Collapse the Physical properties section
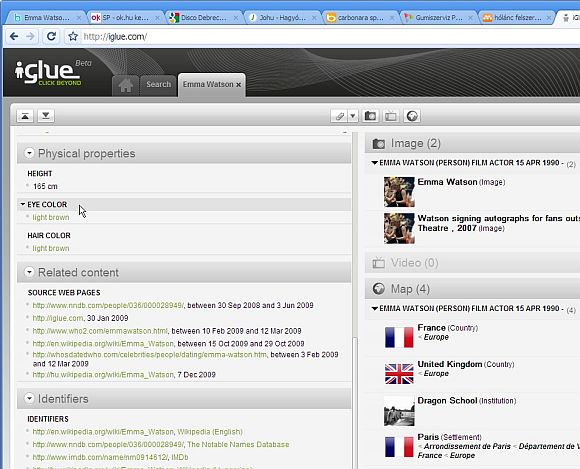Viewport: 580px width, 469px height. click(29, 153)
